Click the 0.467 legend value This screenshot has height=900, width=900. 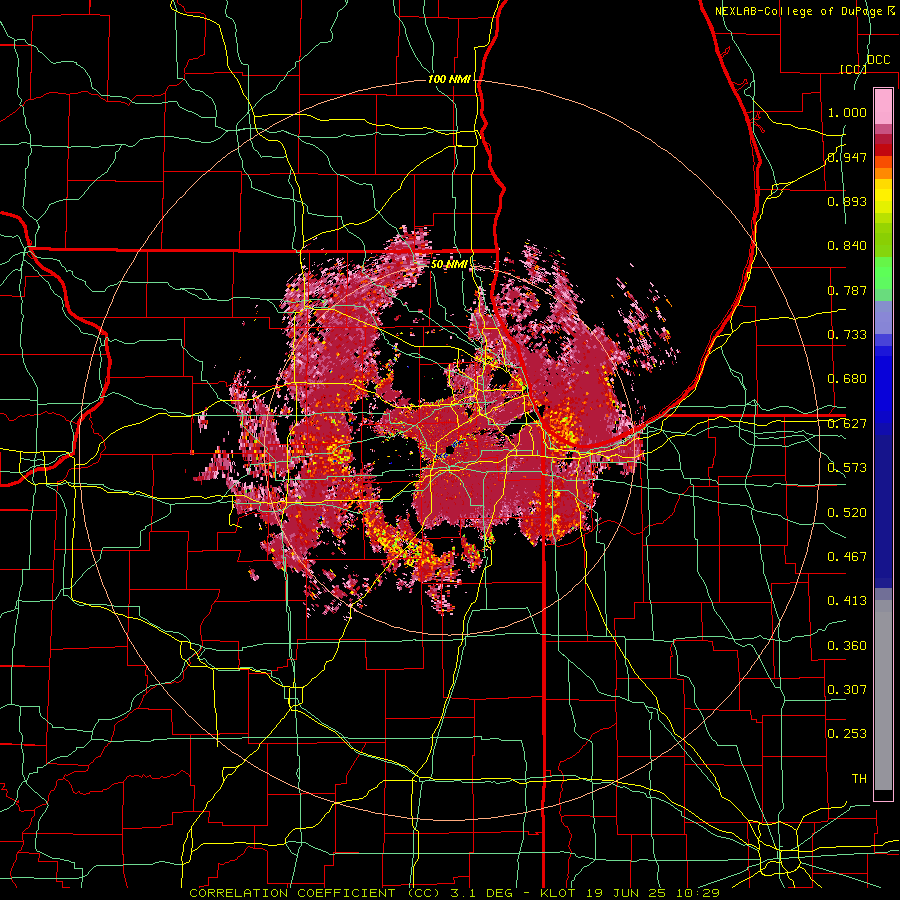847,556
